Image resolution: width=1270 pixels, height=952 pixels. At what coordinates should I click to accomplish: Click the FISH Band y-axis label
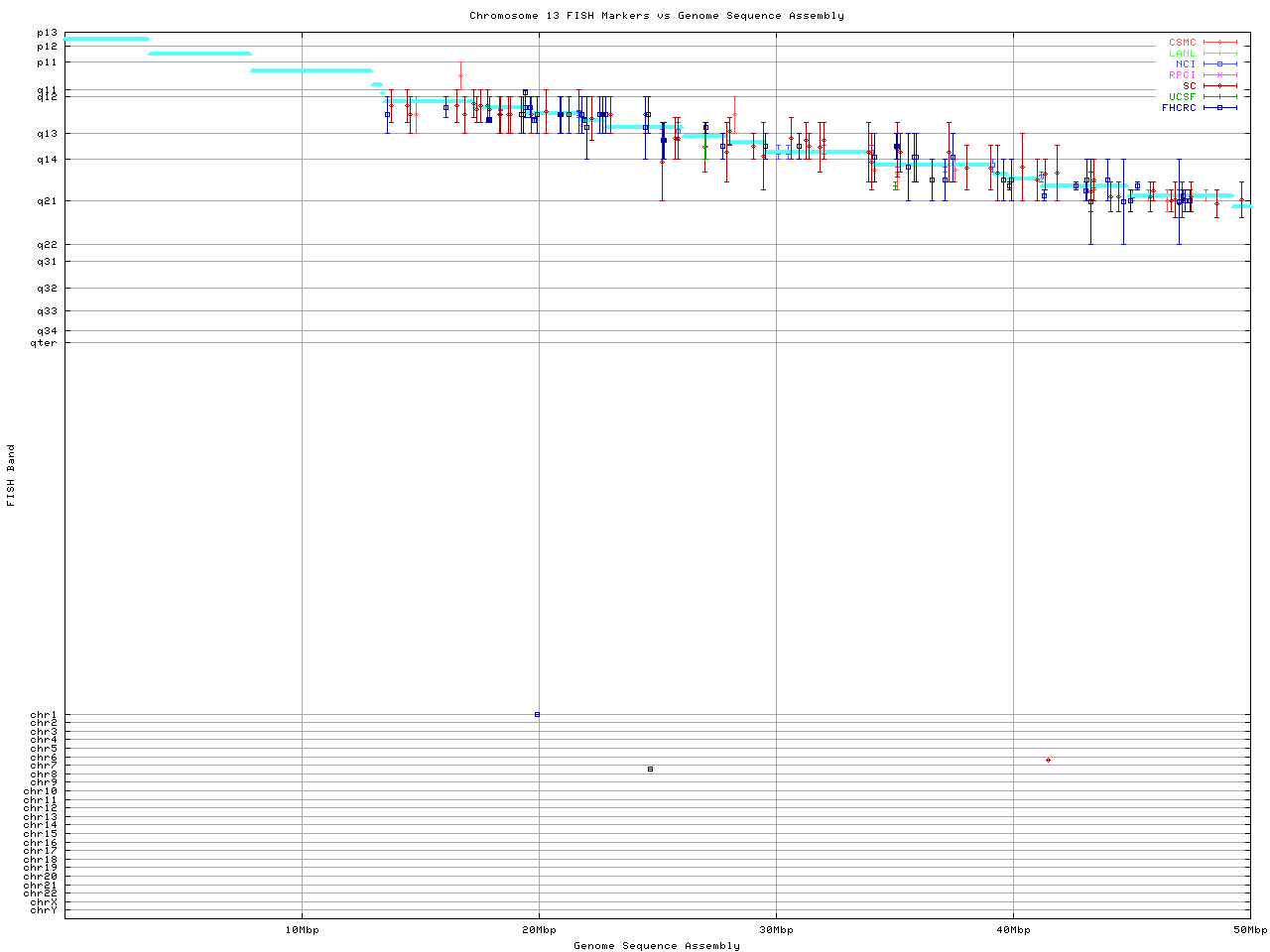click(12, 475)
